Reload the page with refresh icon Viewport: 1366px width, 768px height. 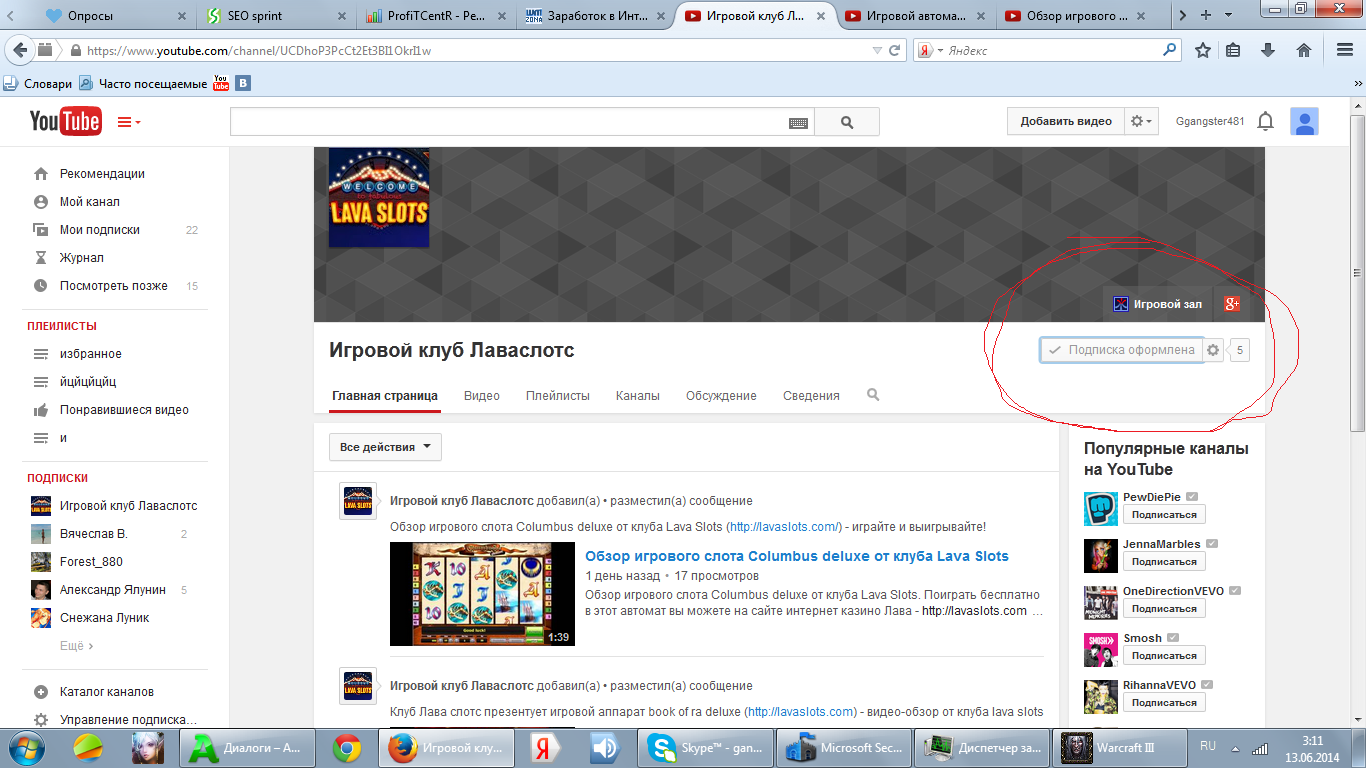895,50
